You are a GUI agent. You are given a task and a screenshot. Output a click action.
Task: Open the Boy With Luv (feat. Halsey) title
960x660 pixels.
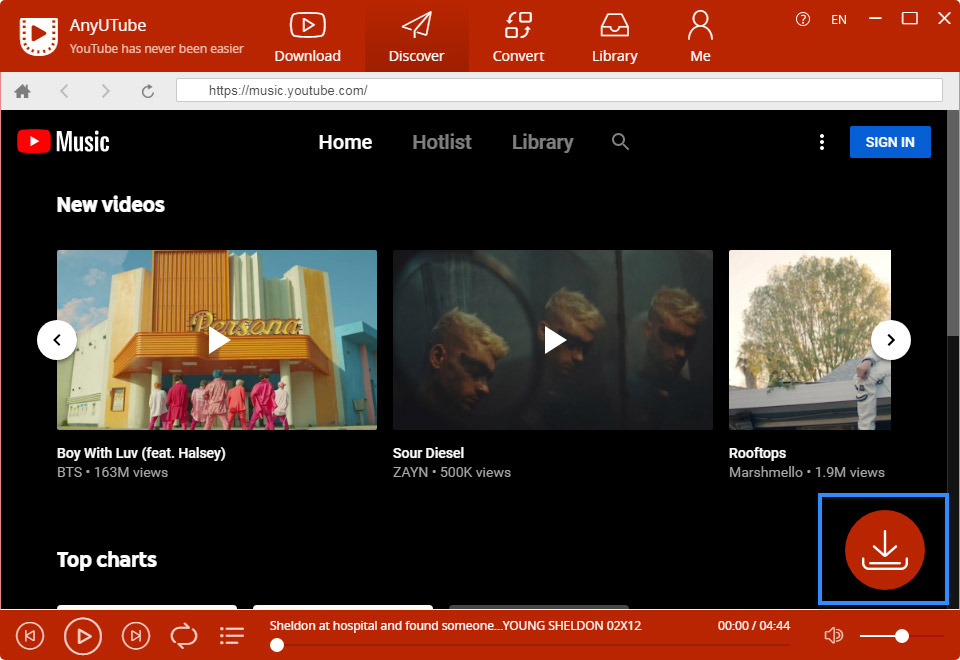(141, 453)
